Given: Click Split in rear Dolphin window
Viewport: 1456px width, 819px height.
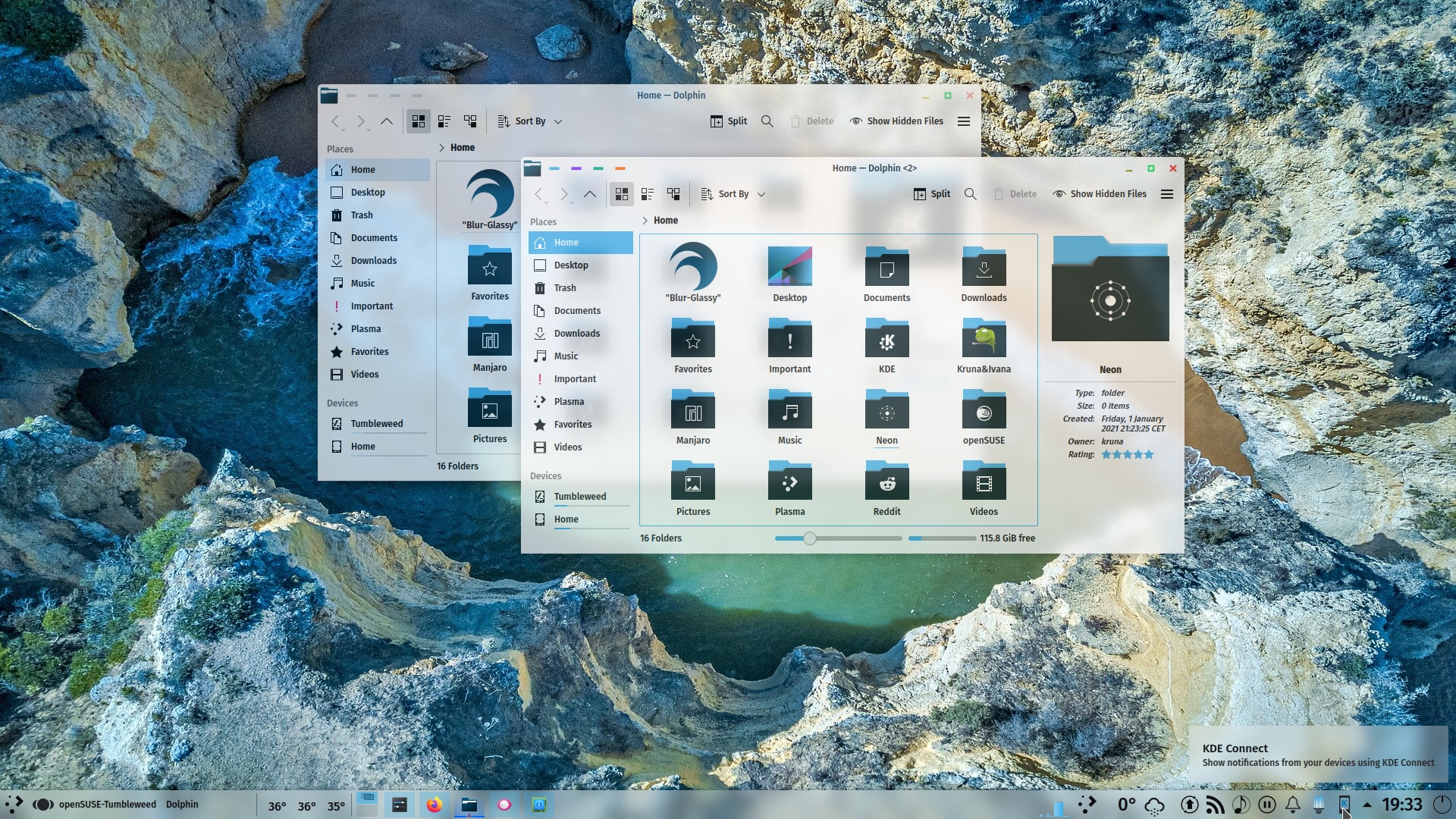Looking at the screenshot, I should [x=729, y=121].
